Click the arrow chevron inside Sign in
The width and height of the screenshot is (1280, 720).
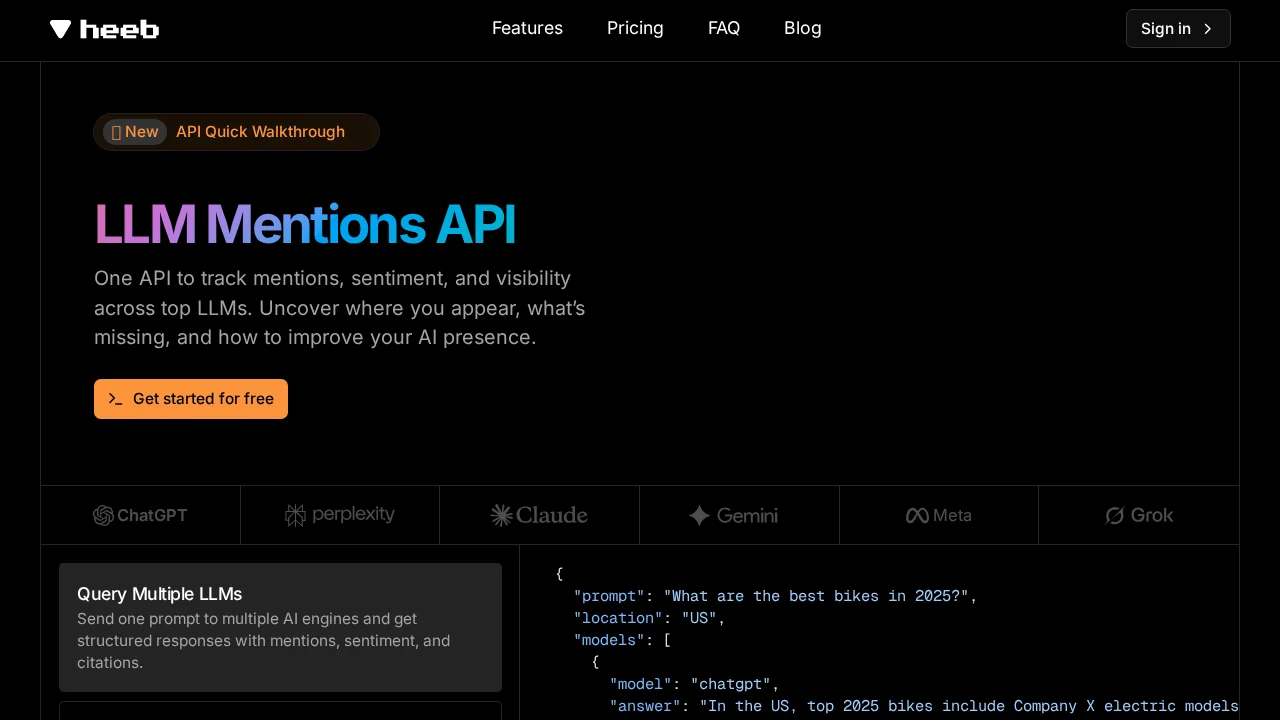click(1208, 29)
